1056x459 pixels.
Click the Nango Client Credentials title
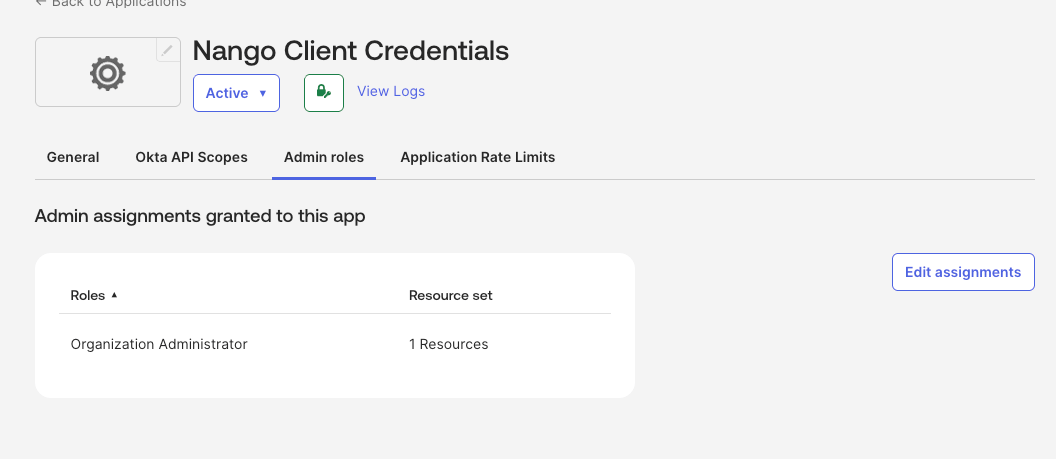351,50
